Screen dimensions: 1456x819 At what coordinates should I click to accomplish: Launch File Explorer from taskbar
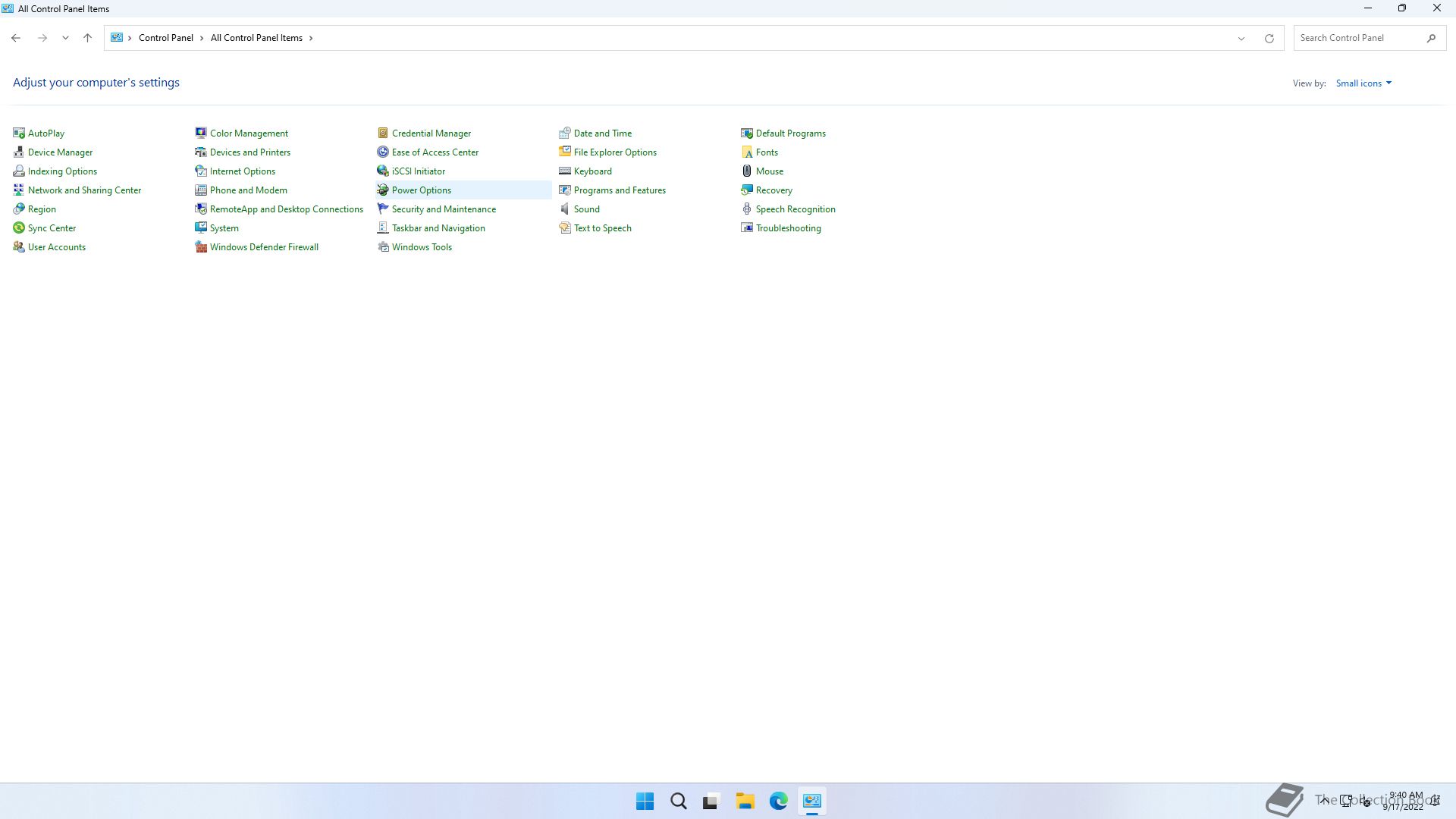(745, 801)
